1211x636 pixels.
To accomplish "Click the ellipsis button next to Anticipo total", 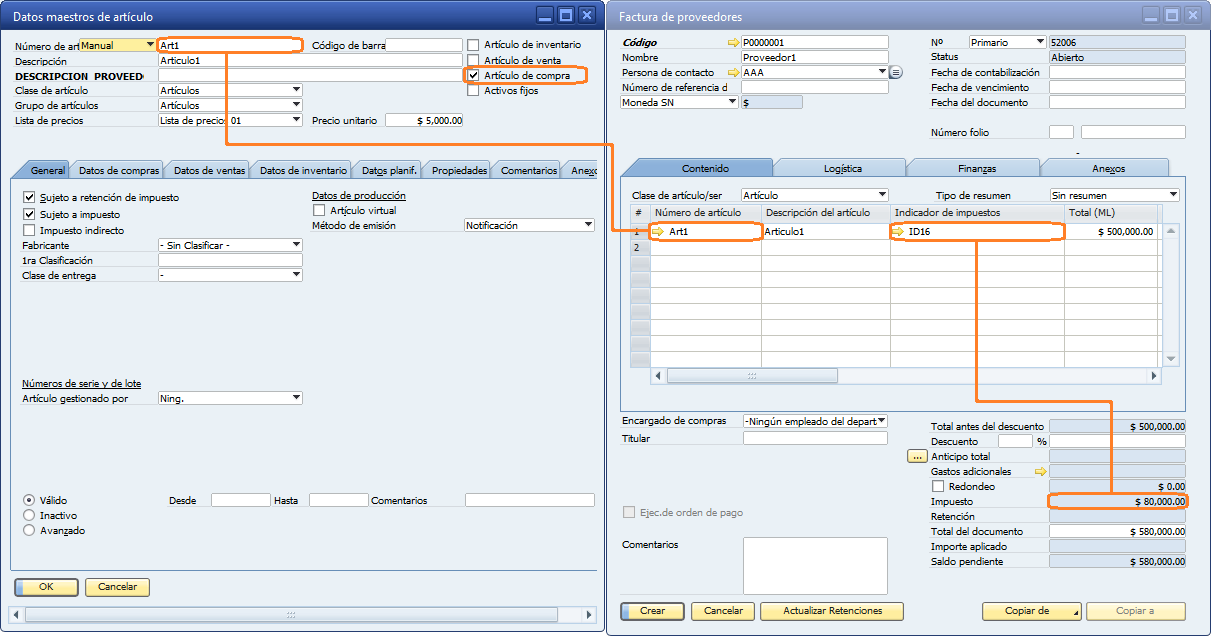I will pos(917,456).
